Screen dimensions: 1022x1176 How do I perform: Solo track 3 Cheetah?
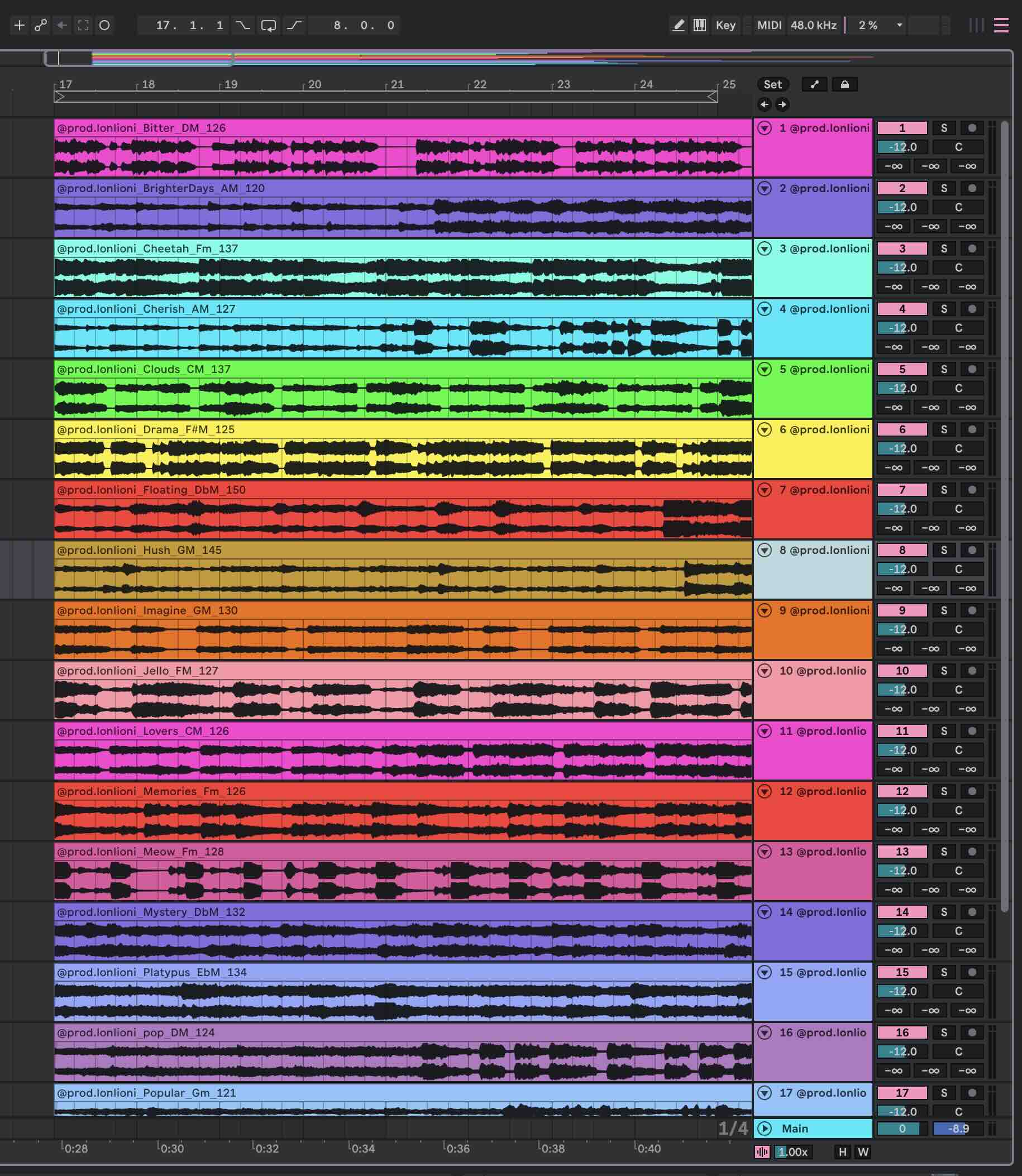(944, 248)
